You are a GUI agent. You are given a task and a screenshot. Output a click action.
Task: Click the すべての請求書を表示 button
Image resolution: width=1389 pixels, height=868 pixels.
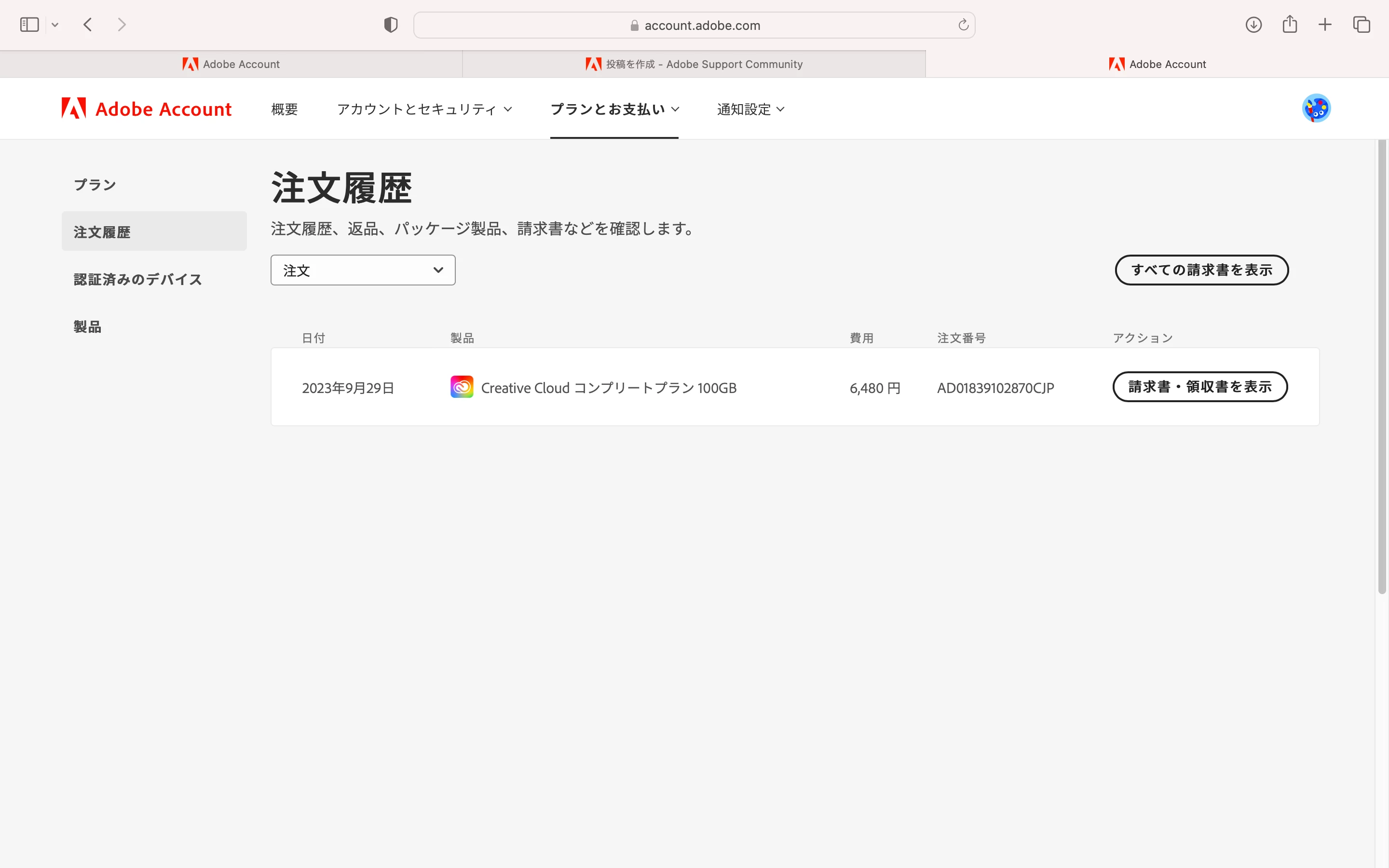tap(1201, 270)
